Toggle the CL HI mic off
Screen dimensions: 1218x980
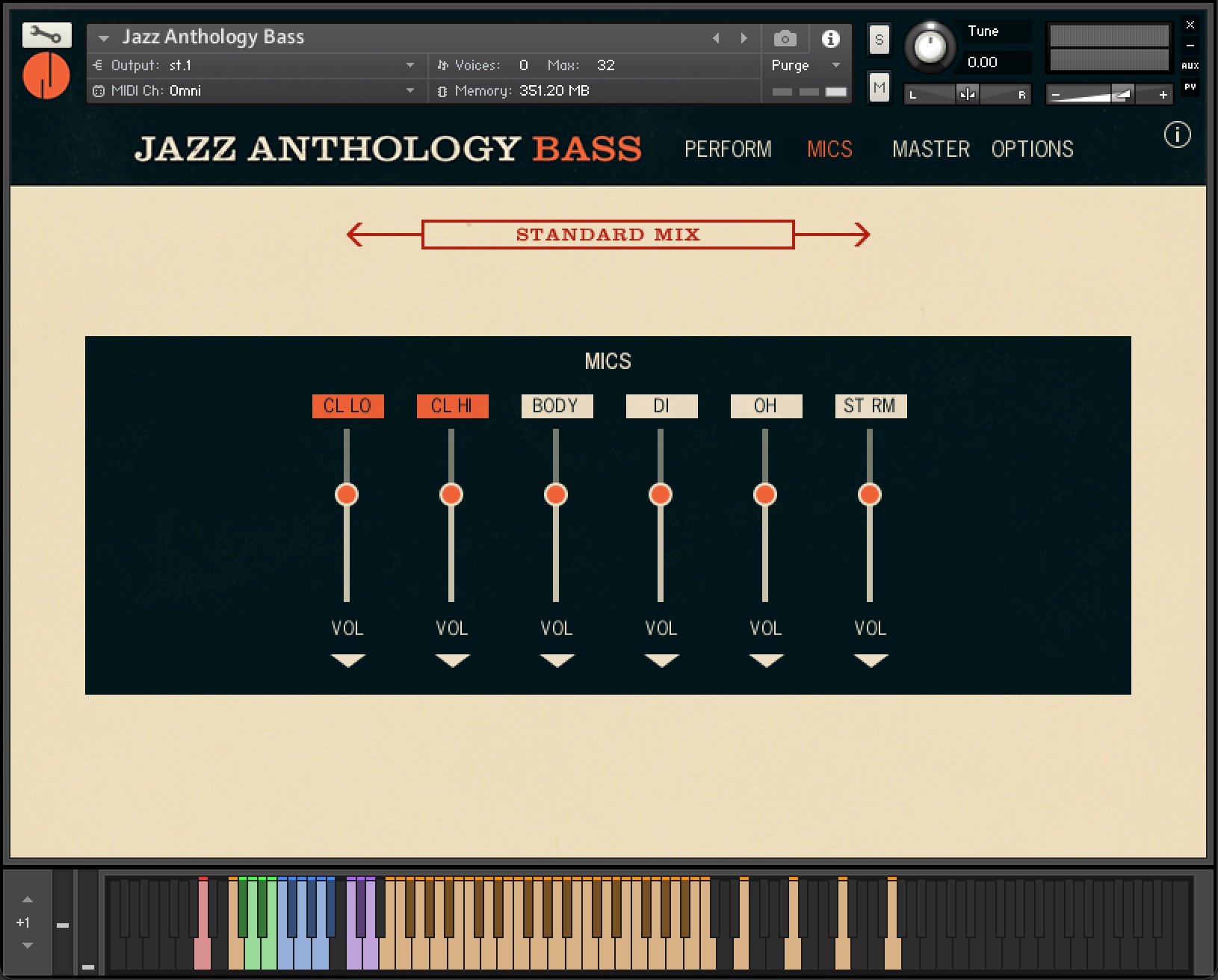452,406
